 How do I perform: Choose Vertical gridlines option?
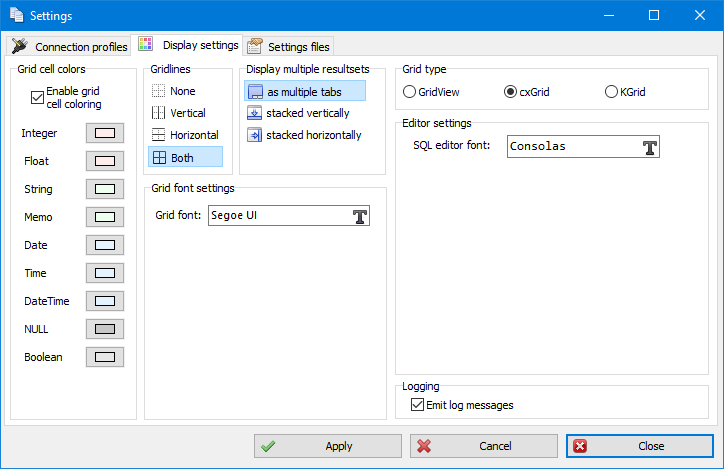(x=185, y=113)
